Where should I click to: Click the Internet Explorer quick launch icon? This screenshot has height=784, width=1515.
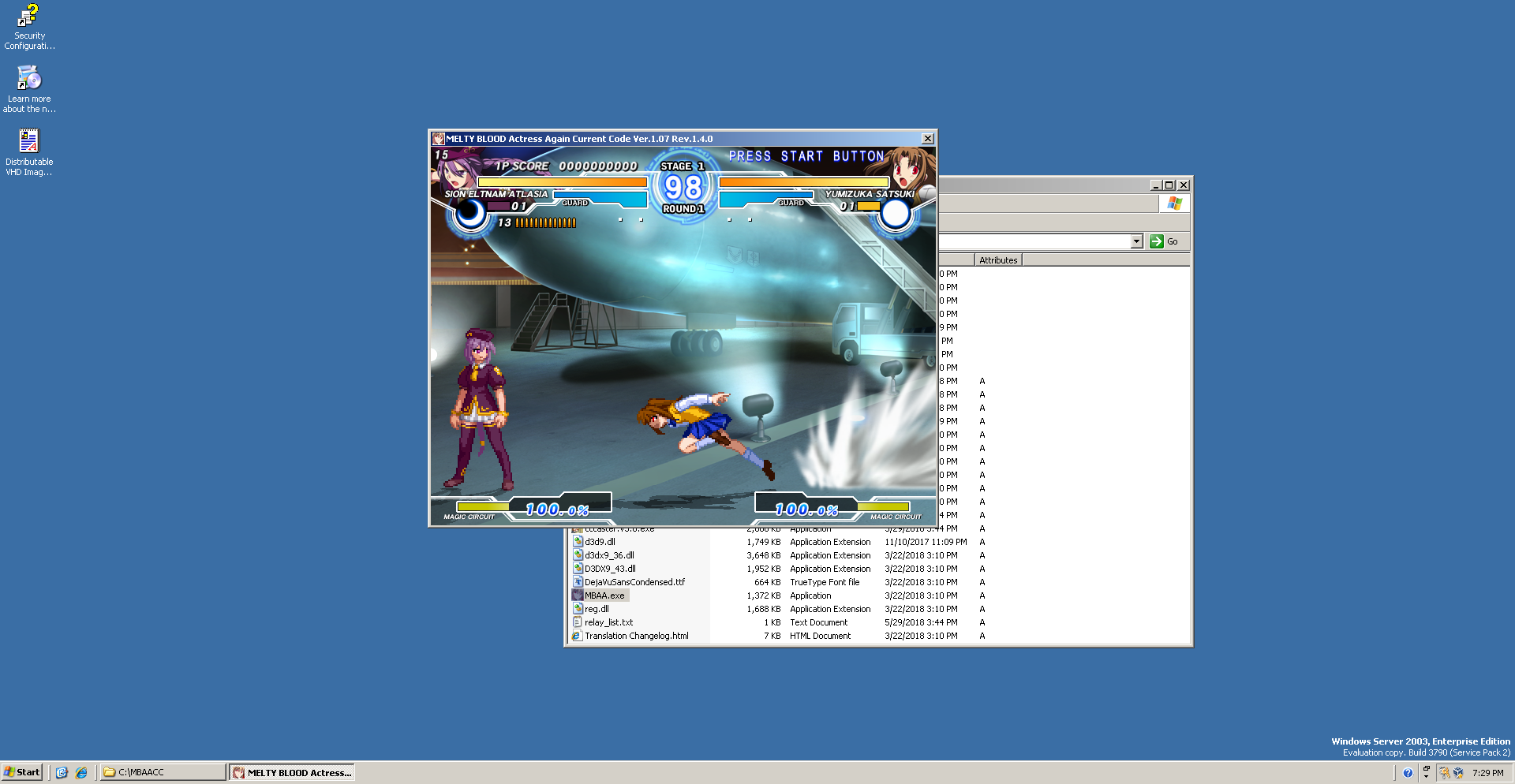click(81, 773)
